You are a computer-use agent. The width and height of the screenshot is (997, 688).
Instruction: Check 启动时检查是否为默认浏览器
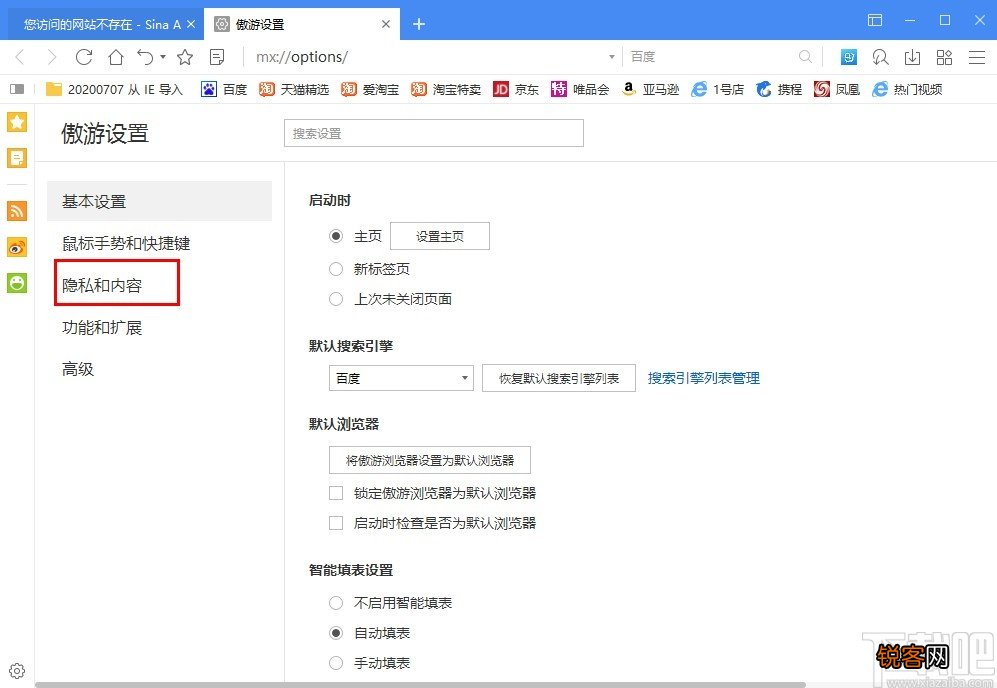[x=336, y=523]
